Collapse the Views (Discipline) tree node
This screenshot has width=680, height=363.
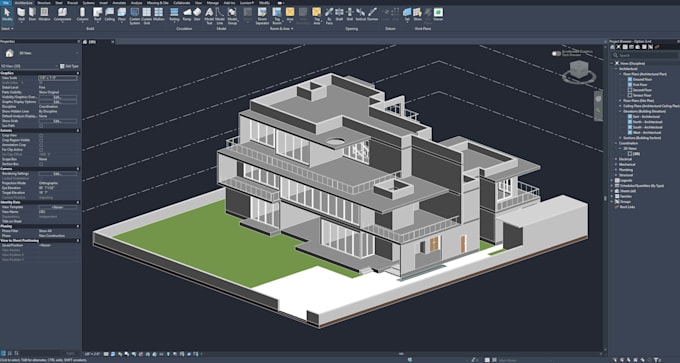pyautogui.click(x=612, y=63)
